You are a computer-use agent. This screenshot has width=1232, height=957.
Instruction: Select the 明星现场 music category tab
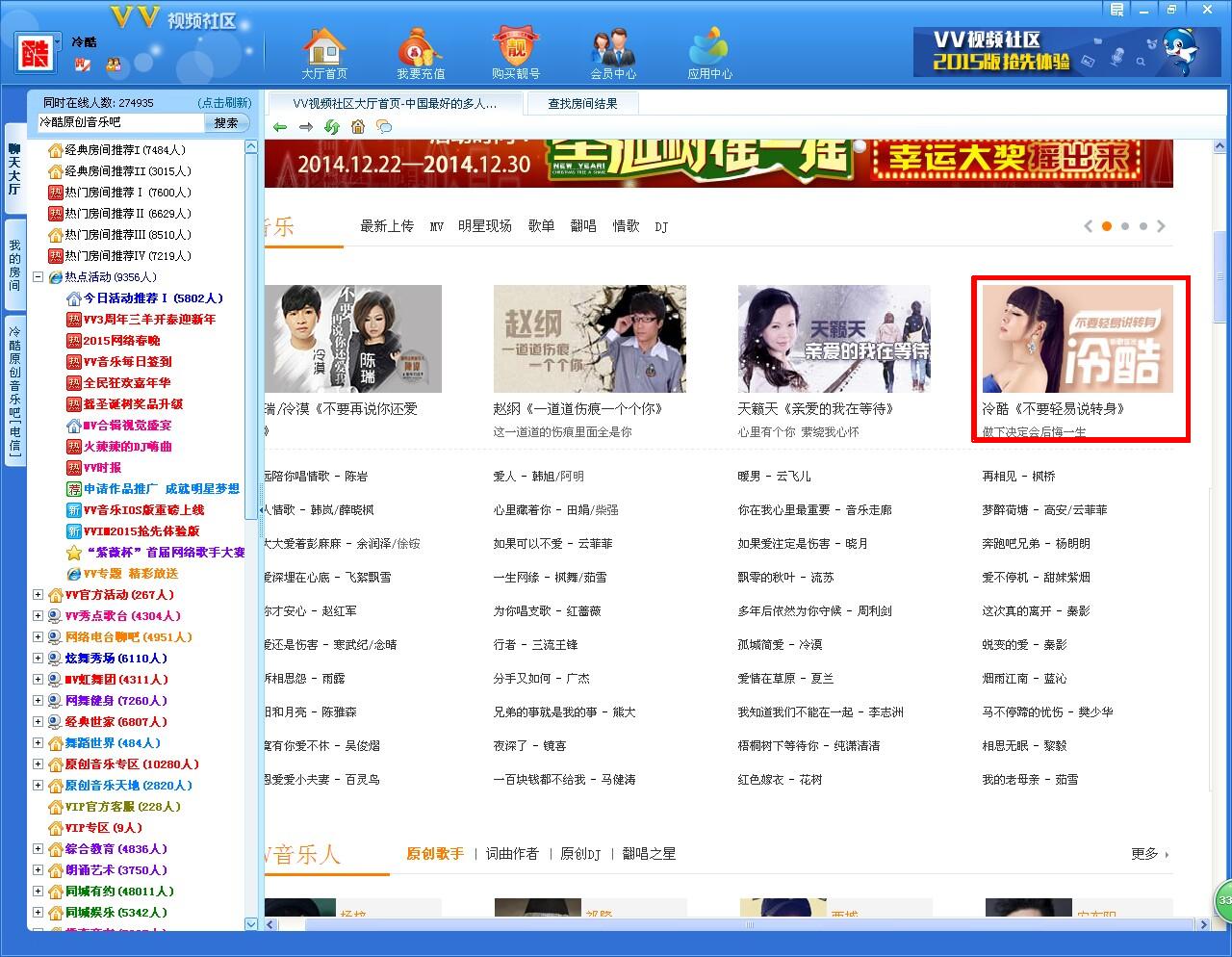point(484,226)
